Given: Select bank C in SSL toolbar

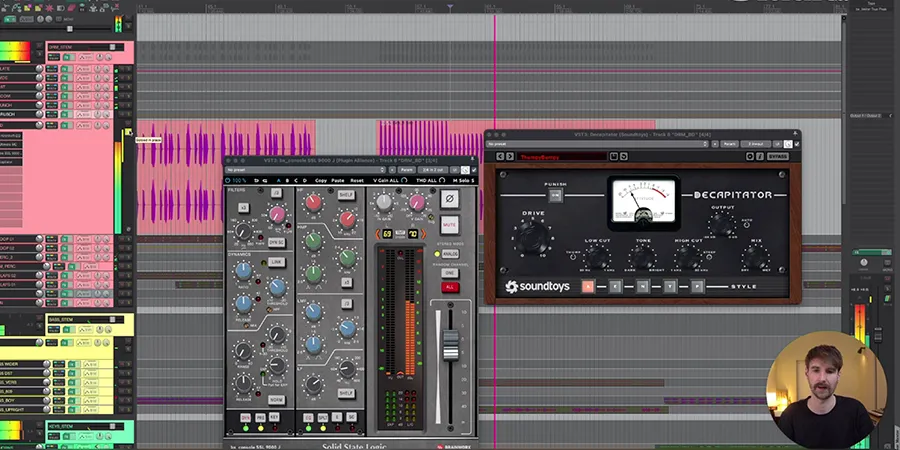Looking at the screenshot, I should click(x=296, y=180).
